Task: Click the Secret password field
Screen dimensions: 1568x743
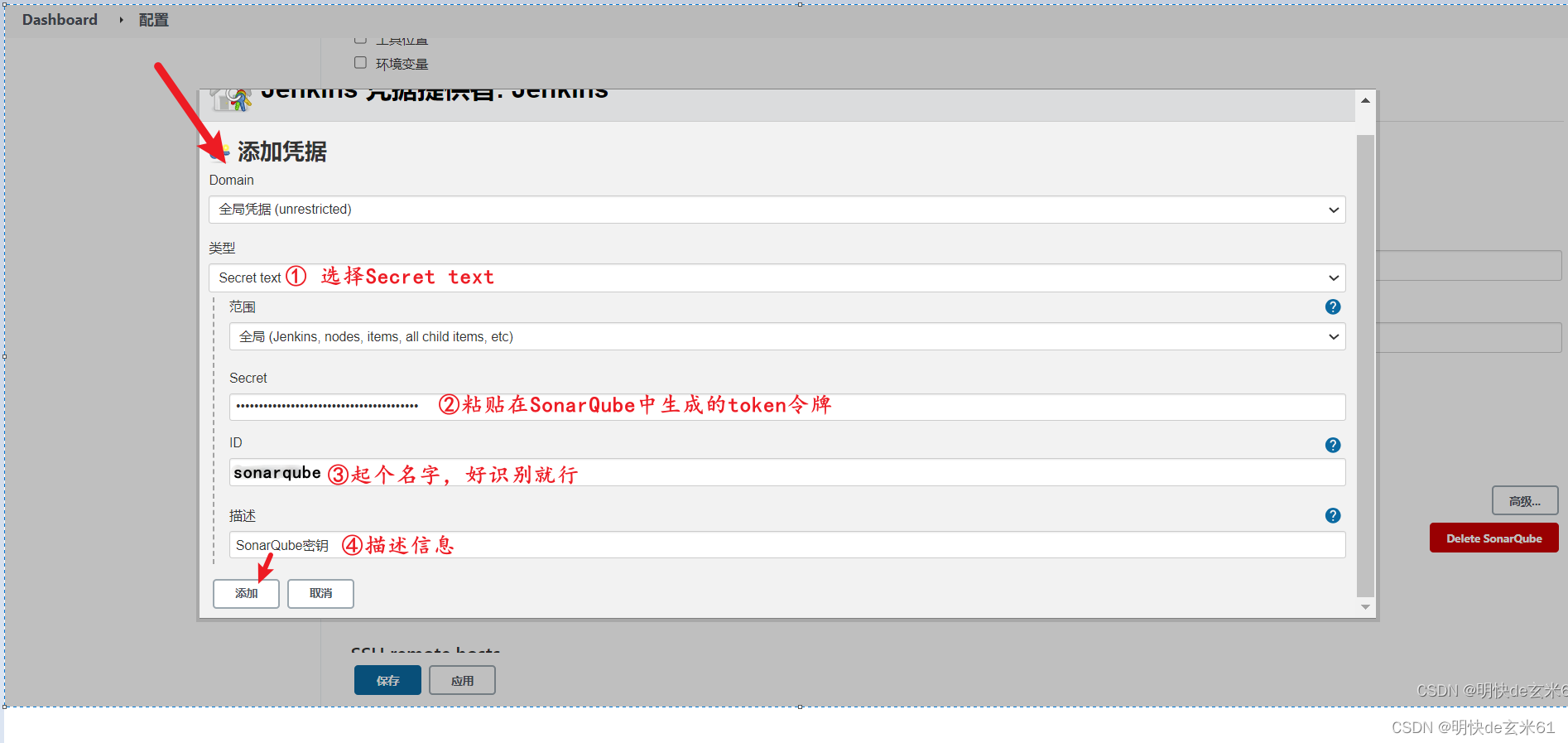Action: pos(786,406)
